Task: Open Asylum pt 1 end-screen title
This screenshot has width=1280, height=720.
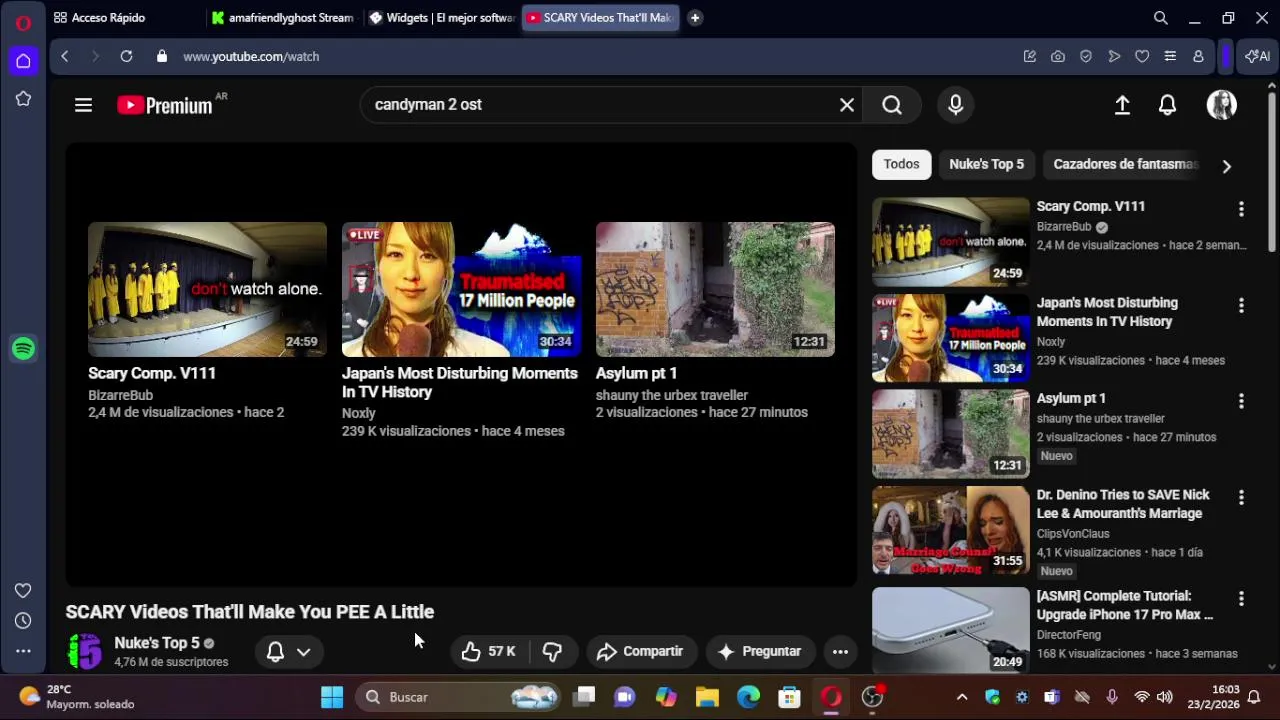Action: coord(637,373)
